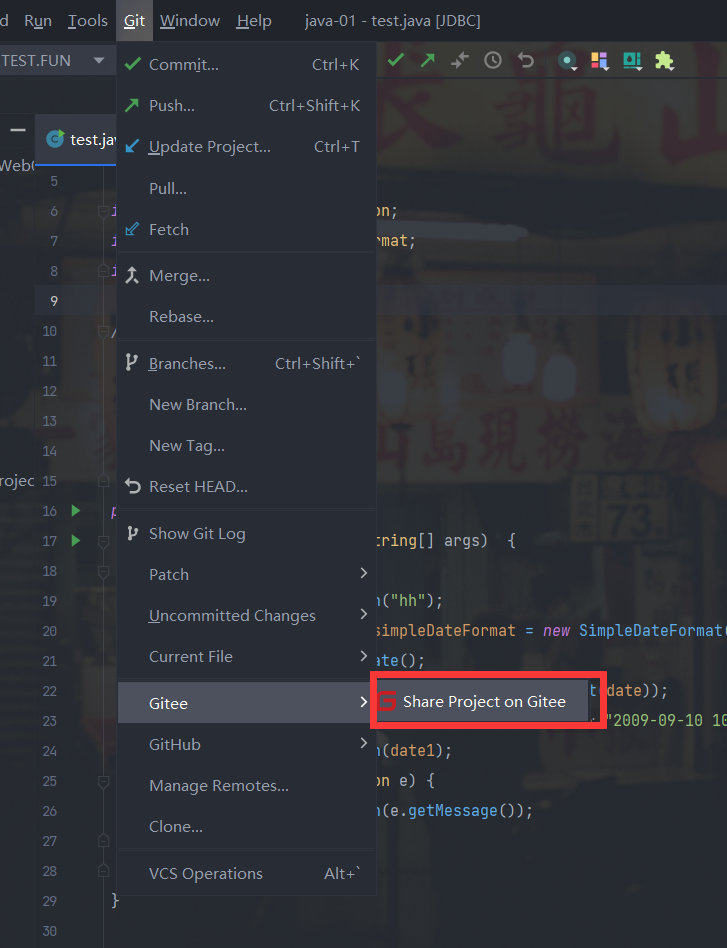This screenshot has width=727, height=948.
Task: Toggle code fold marker at line 6
Action: pos(103,211)
